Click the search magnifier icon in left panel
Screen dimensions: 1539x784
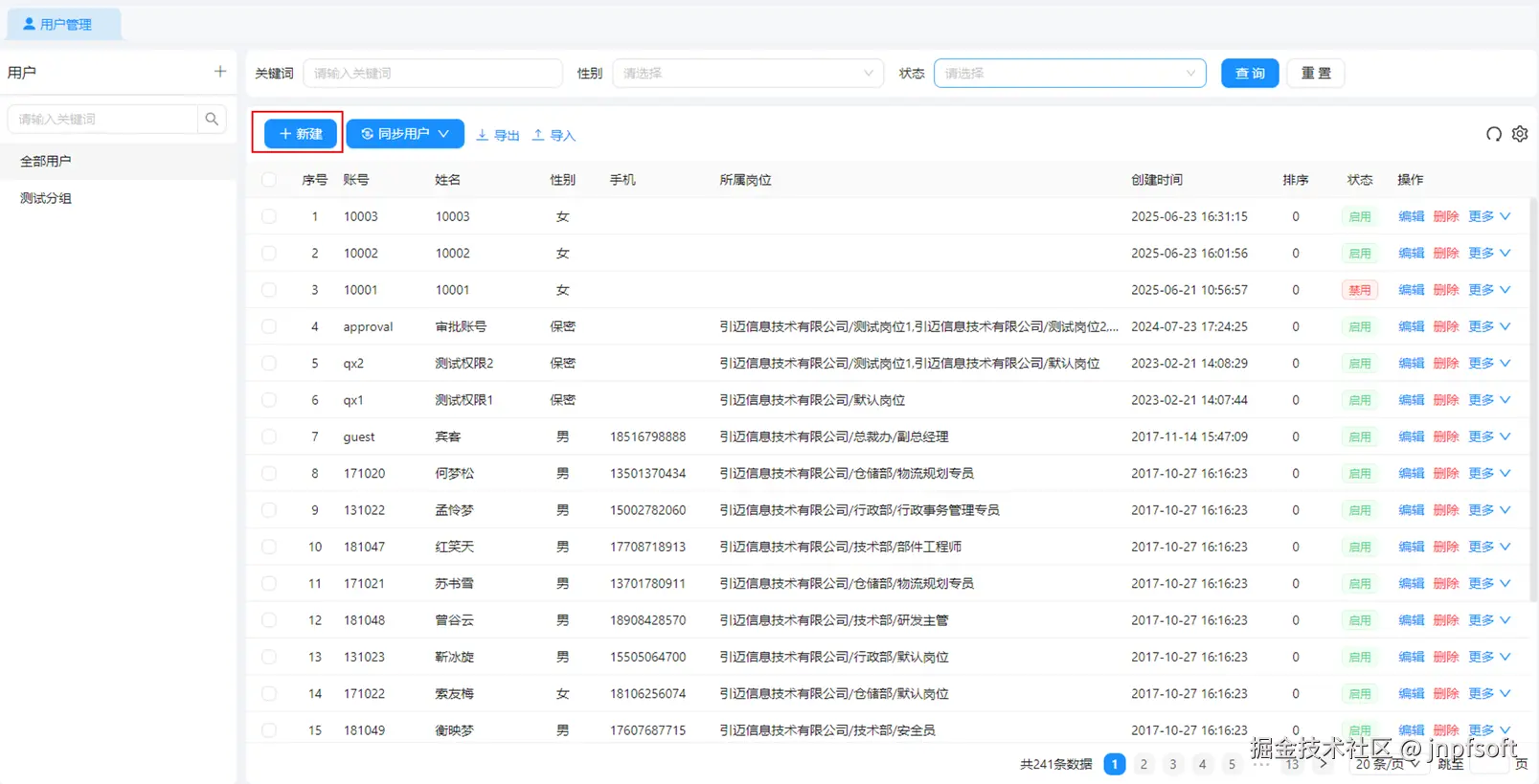click(212, 119)
